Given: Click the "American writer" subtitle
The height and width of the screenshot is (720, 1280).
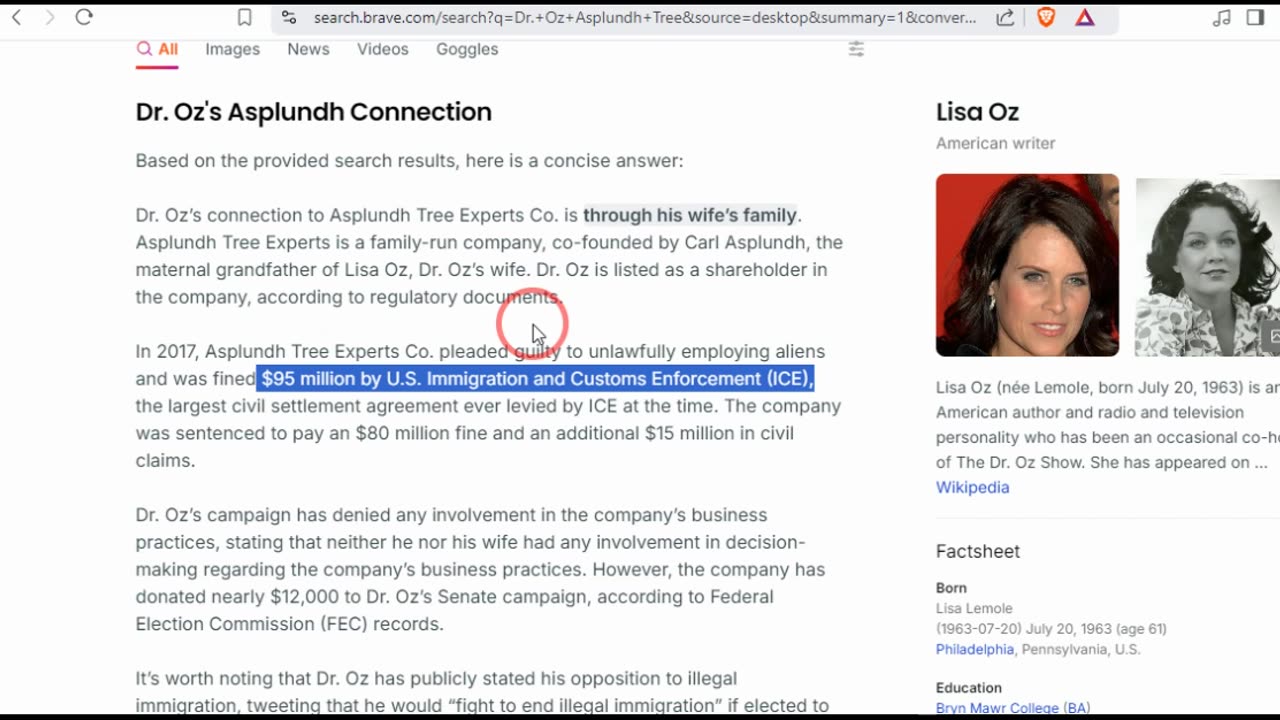Looking at the screenshot, I should click(x=995, y=143).
